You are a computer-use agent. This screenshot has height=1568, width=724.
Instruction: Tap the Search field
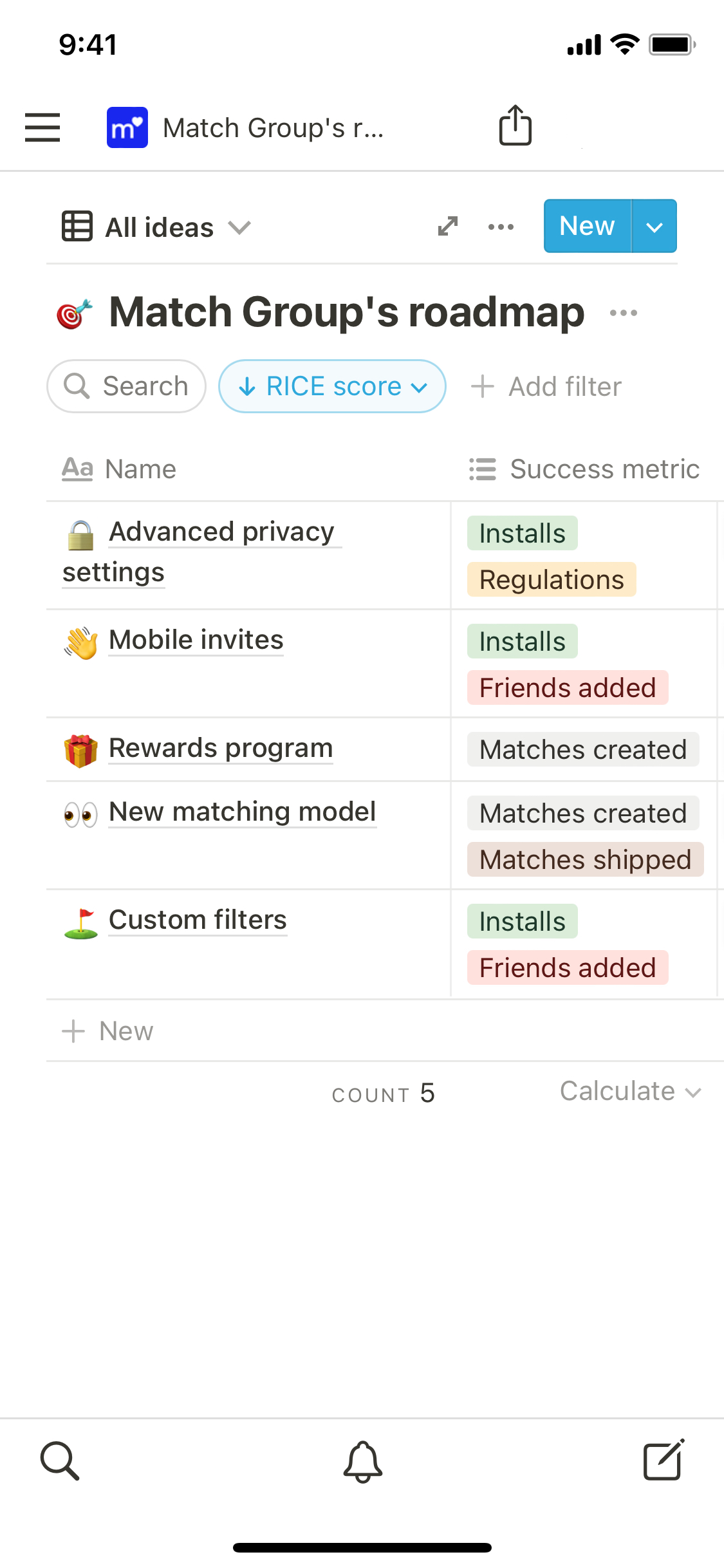click(x=127, y=386)
